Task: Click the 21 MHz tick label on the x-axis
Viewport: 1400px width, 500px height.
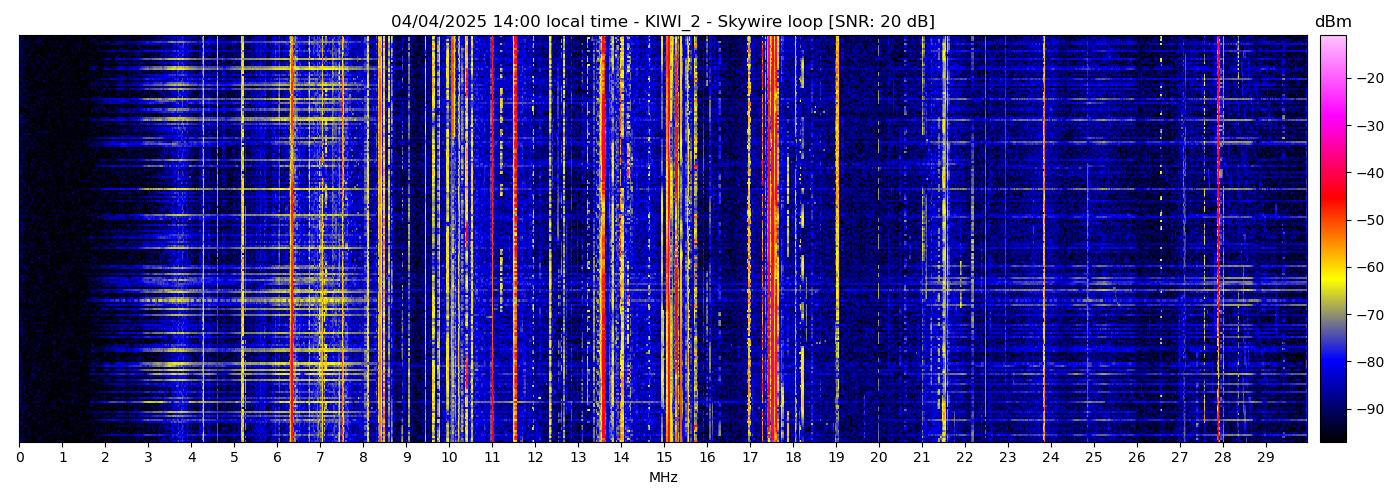Action: [x=921, y=457]
